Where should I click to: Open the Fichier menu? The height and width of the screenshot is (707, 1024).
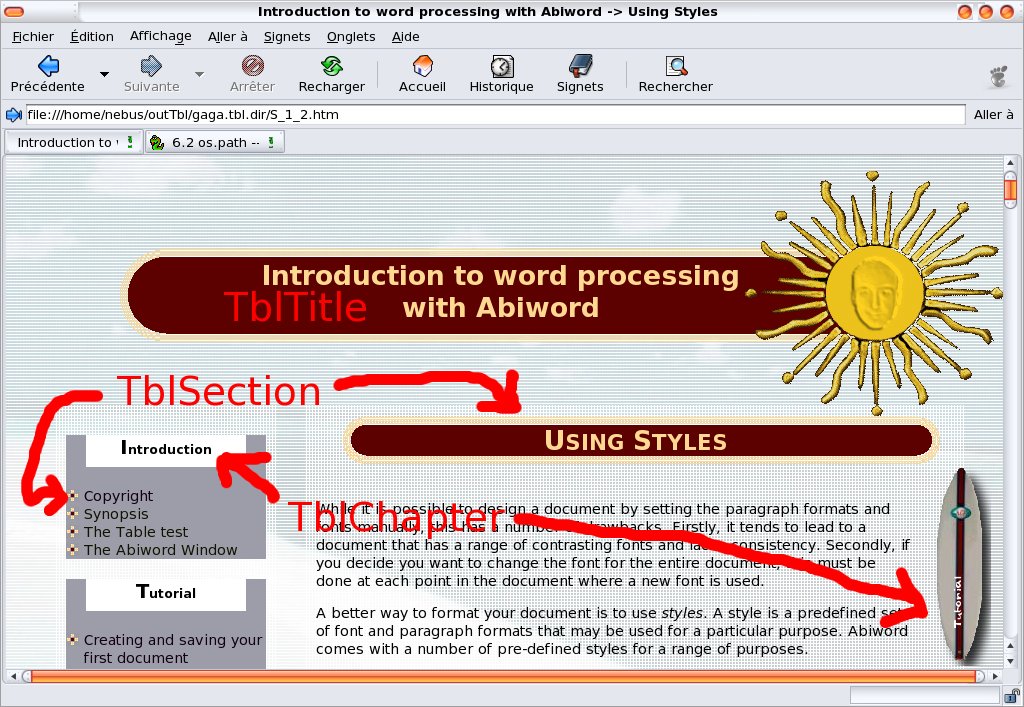click(33, 37)
